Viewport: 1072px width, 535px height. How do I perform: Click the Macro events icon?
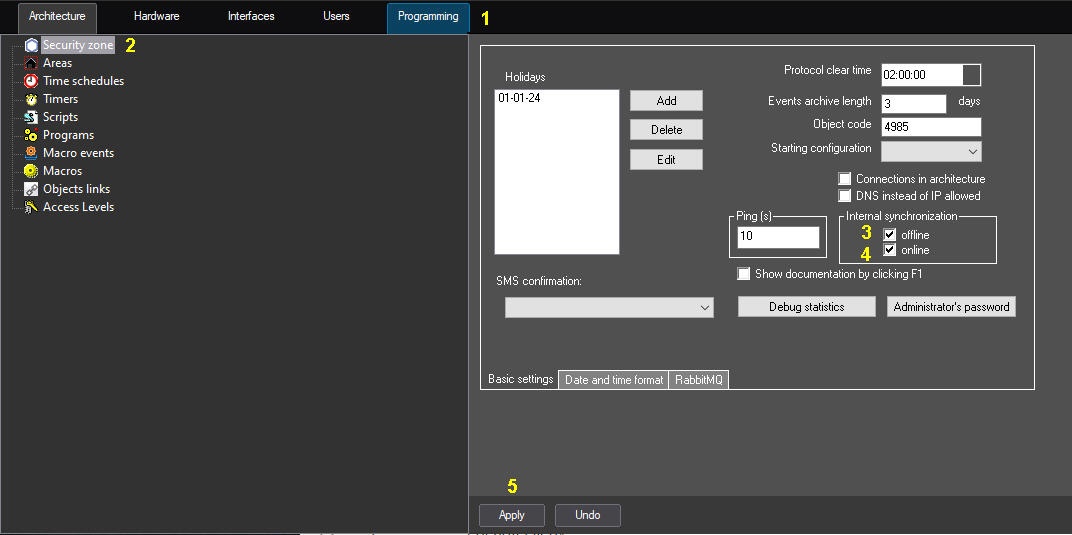point(31,153)
